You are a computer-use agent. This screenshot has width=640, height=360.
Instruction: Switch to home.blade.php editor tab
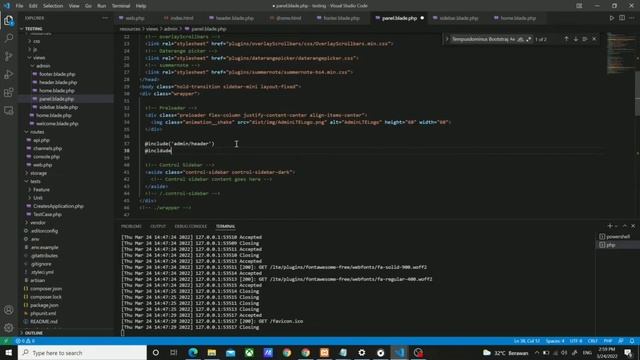point(515,18)
